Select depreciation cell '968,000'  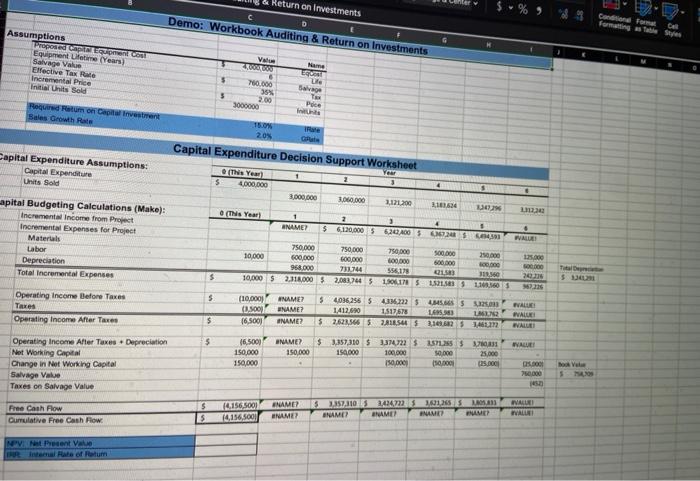(302, 268)
